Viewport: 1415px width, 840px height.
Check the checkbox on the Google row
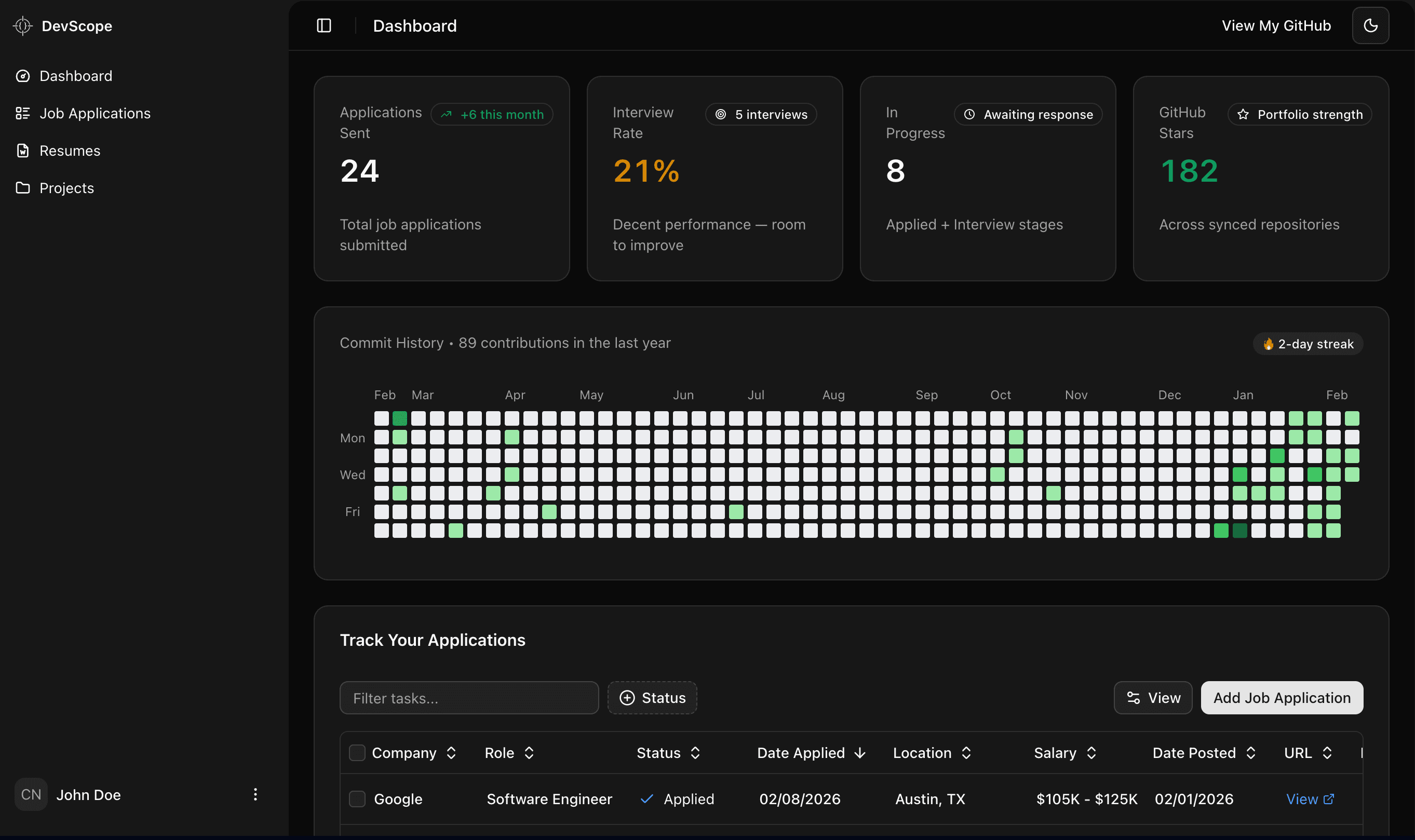click(357, 798)
